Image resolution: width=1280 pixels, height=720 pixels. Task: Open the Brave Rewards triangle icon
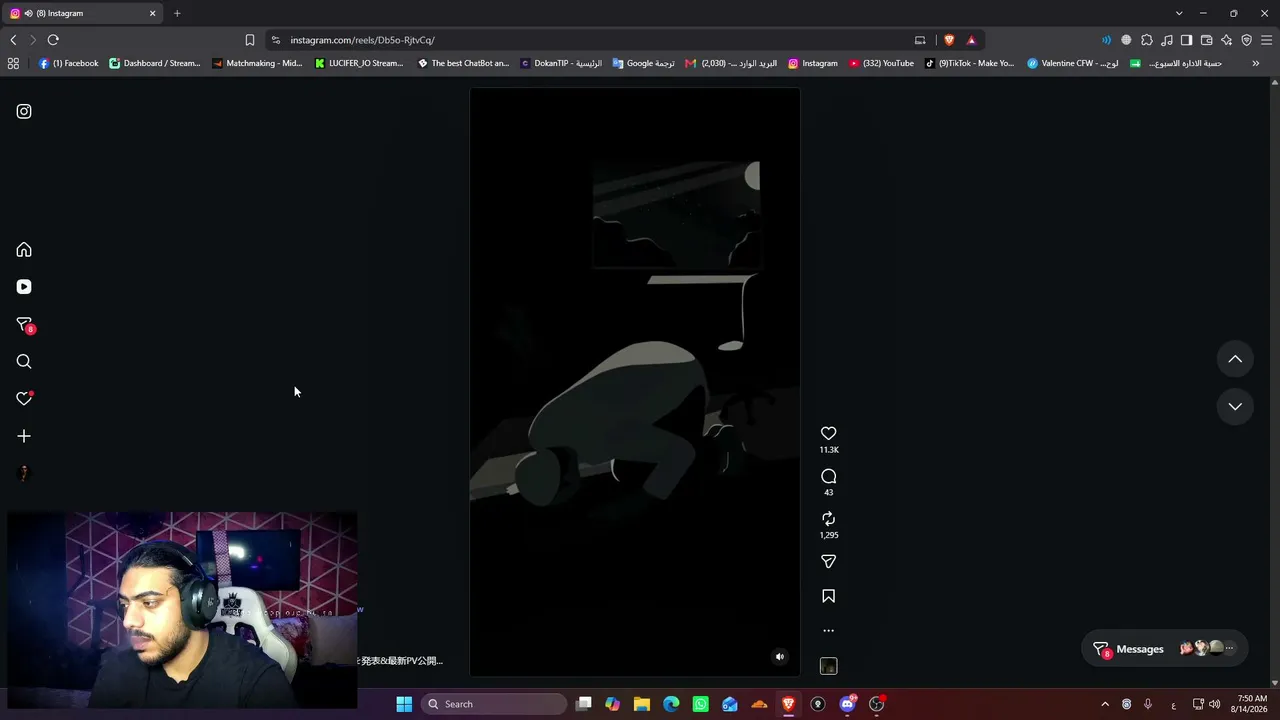coord(971,40)
